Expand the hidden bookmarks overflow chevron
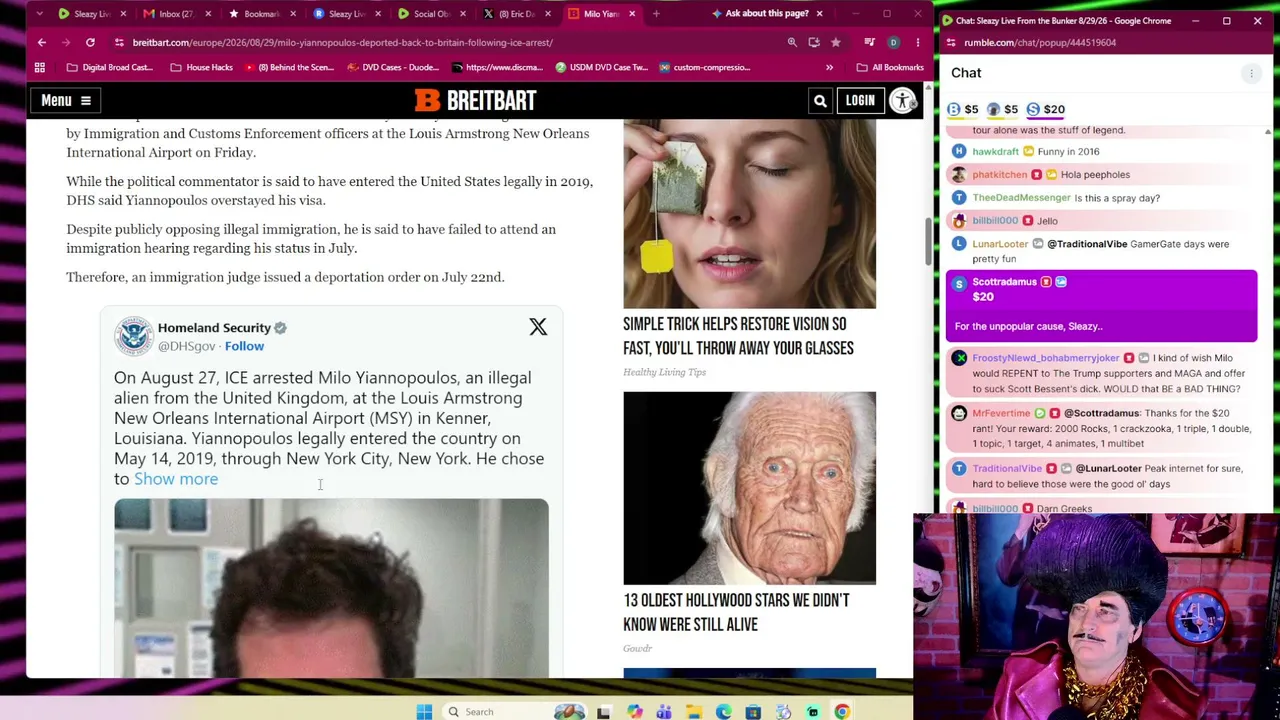1280x720 pixels. pos(829,67)
